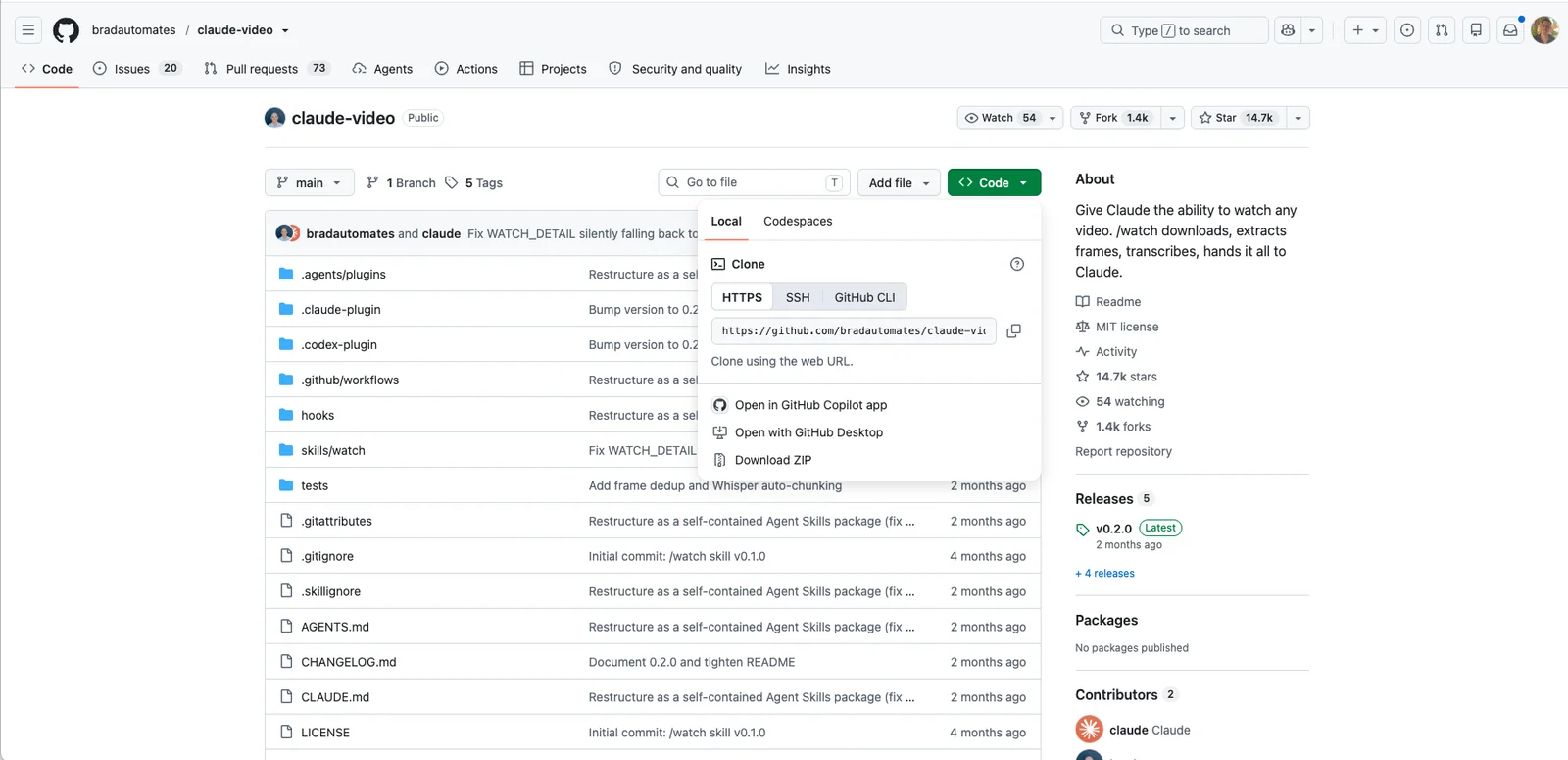Screen dimensions: 1568x760
Task: Open the Activity link
Action: [1106, 352]
